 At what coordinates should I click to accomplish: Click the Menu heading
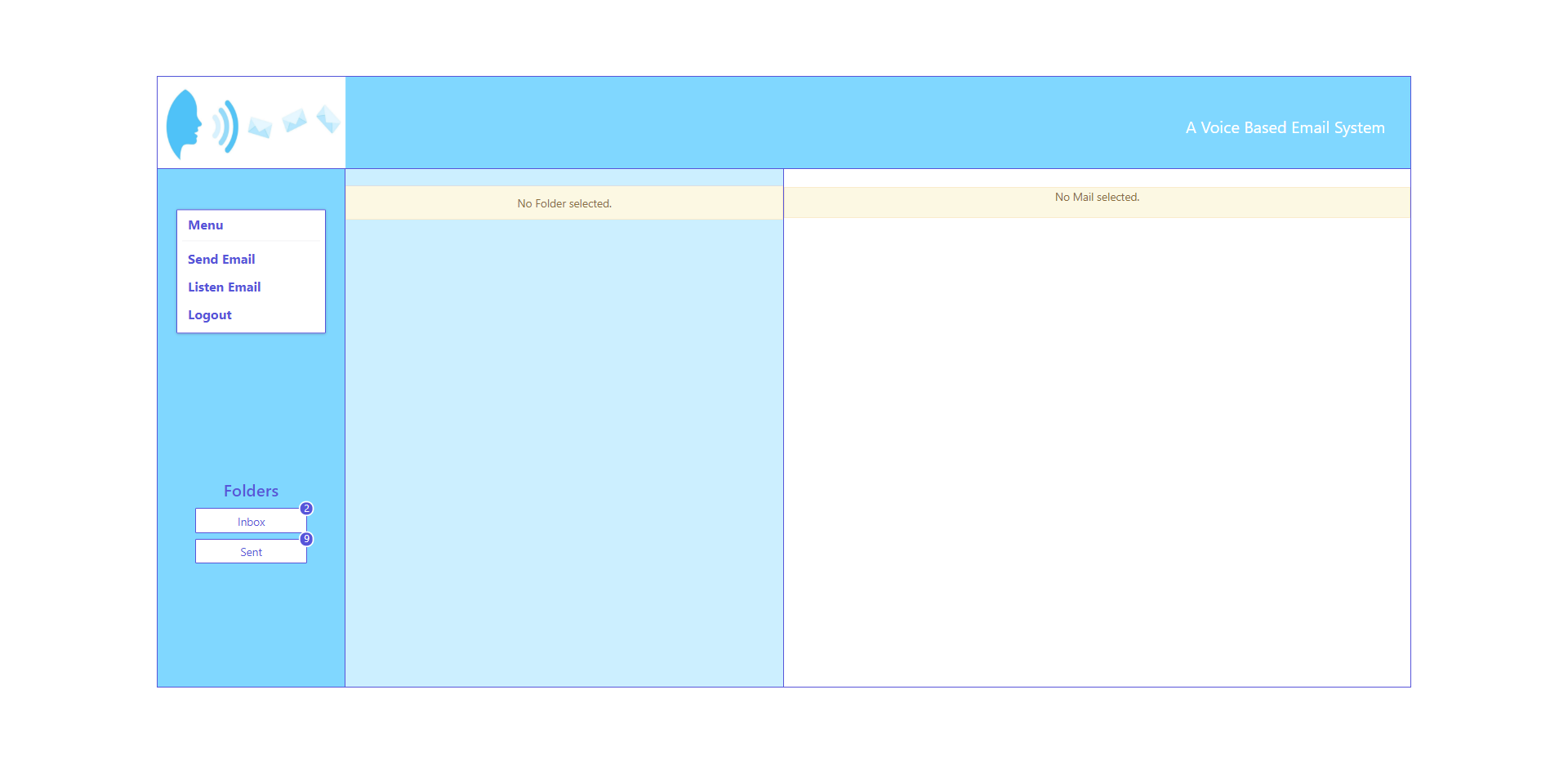click(206, 225)
